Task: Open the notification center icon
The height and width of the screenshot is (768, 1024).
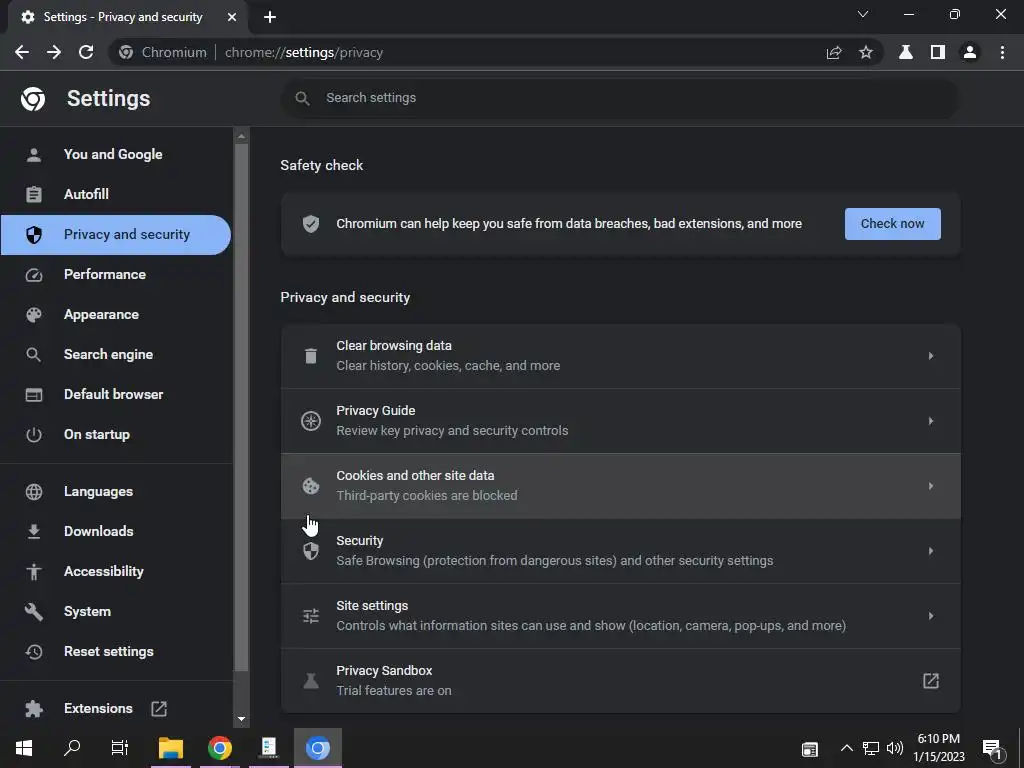Action: click(x=992, y=748)
